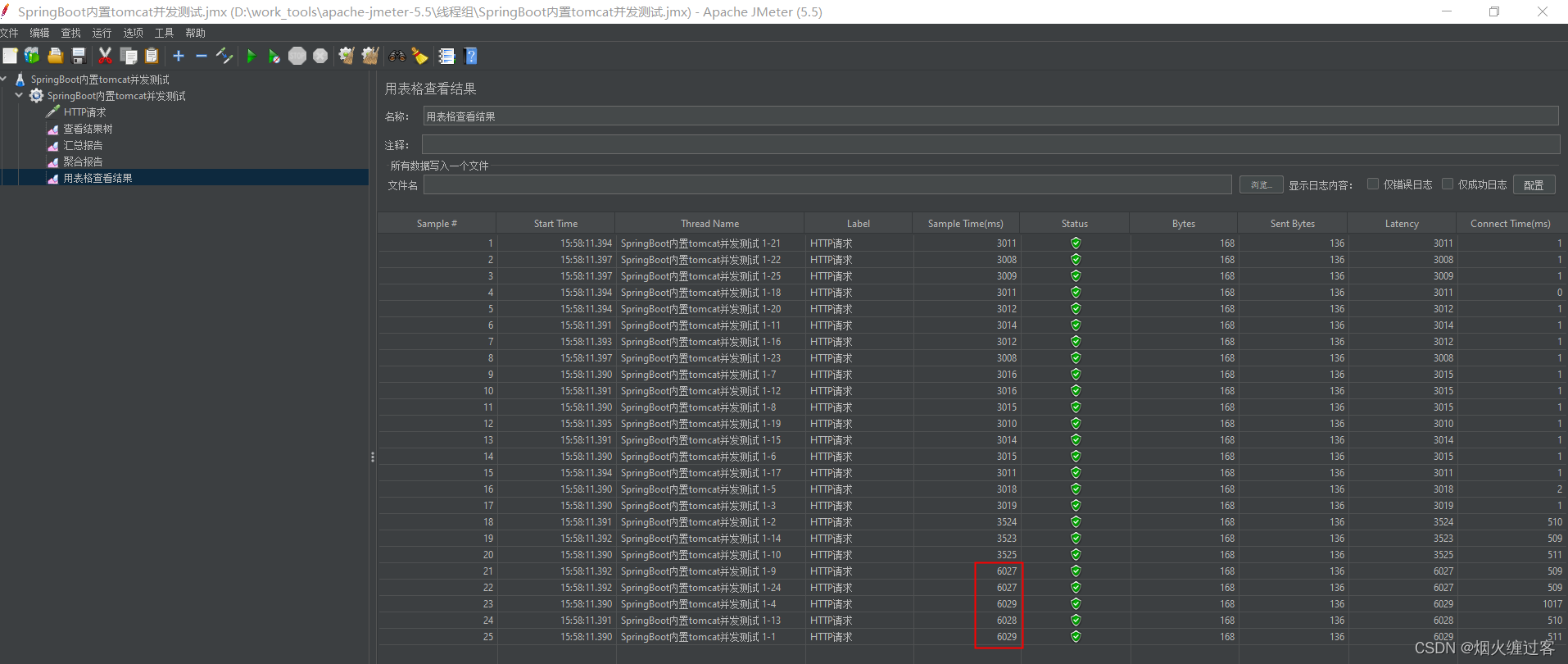Open the 帮助 menu
The image size is (1568, 664).
(195, 33)
